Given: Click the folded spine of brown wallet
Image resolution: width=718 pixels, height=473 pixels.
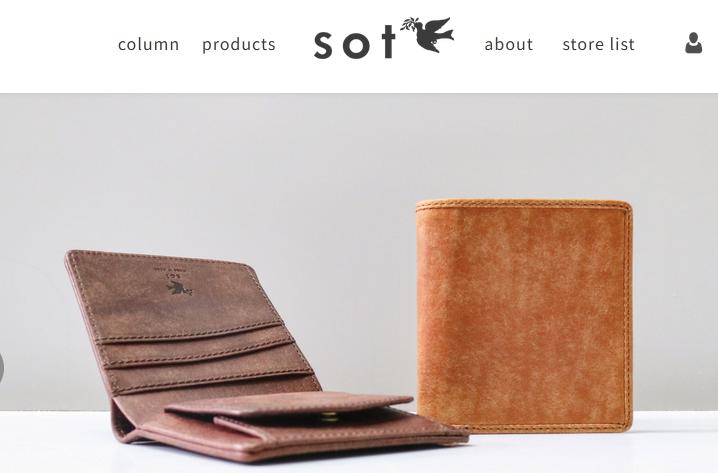Looking at the screenshot, I should coord(123,421).
